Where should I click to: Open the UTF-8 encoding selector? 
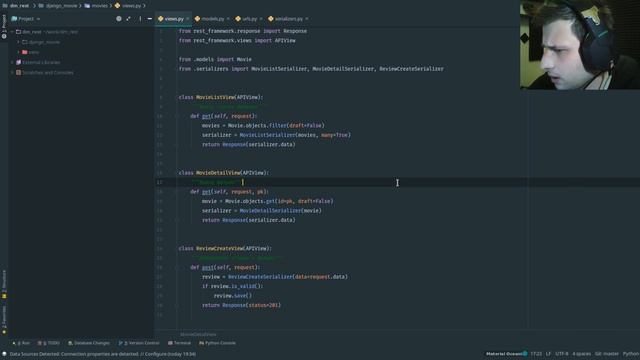(x=562, y=354)
